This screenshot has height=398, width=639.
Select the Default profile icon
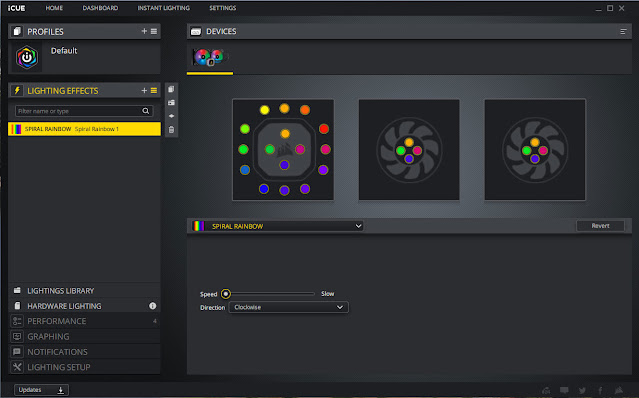click(26, 57)
